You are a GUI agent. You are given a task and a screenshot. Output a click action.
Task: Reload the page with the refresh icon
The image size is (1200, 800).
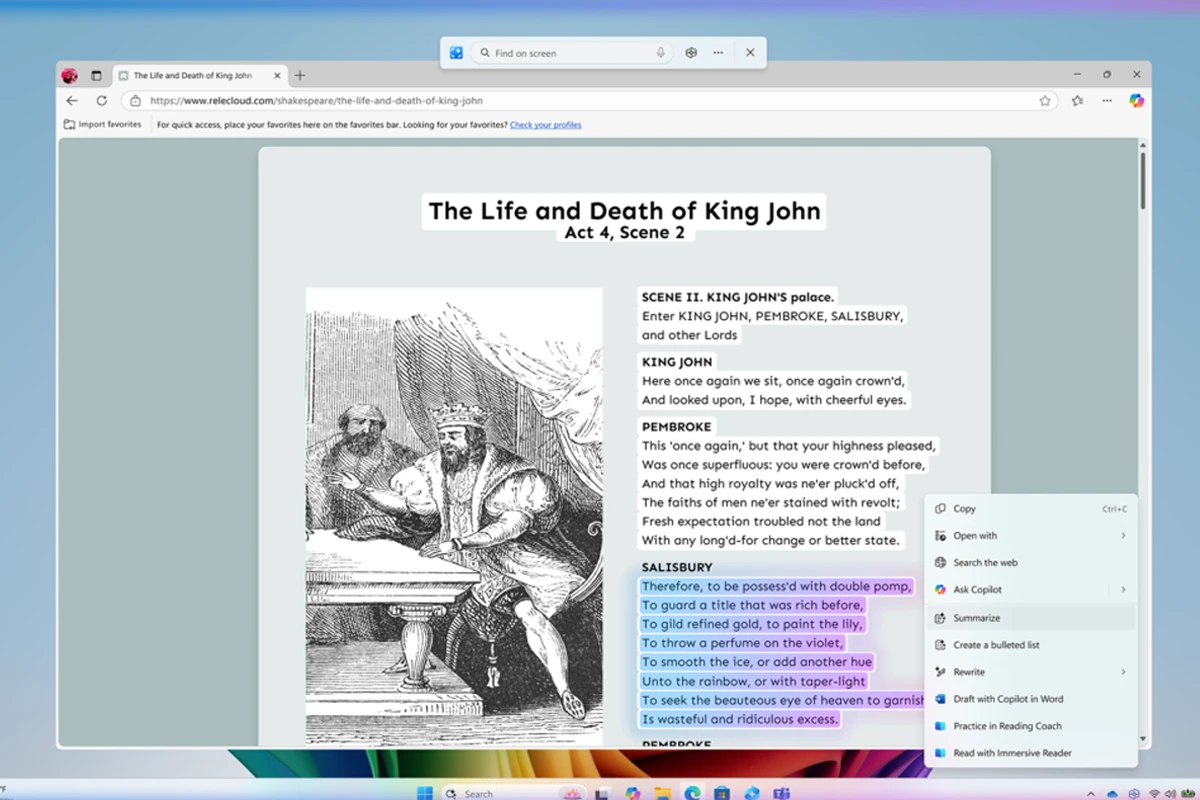pyautogui.click(x=101, y=101)
